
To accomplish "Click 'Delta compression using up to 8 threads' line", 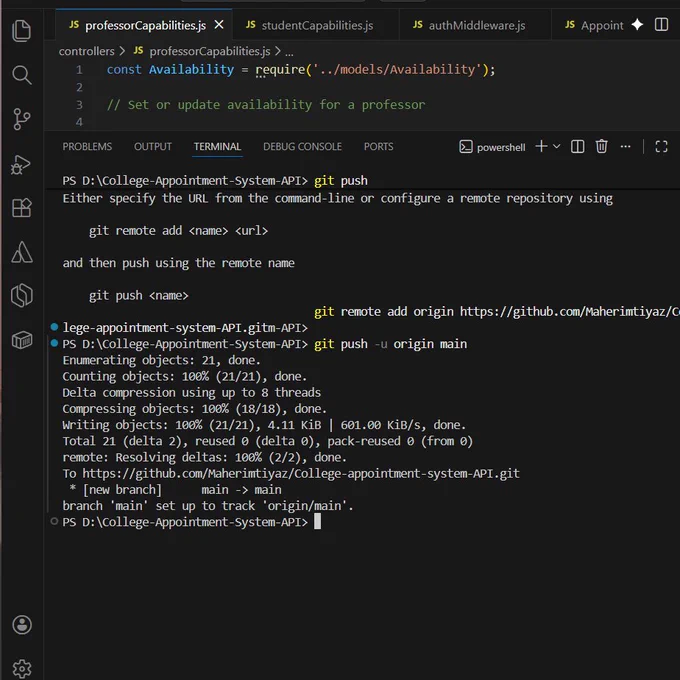I will coord(191,392).
